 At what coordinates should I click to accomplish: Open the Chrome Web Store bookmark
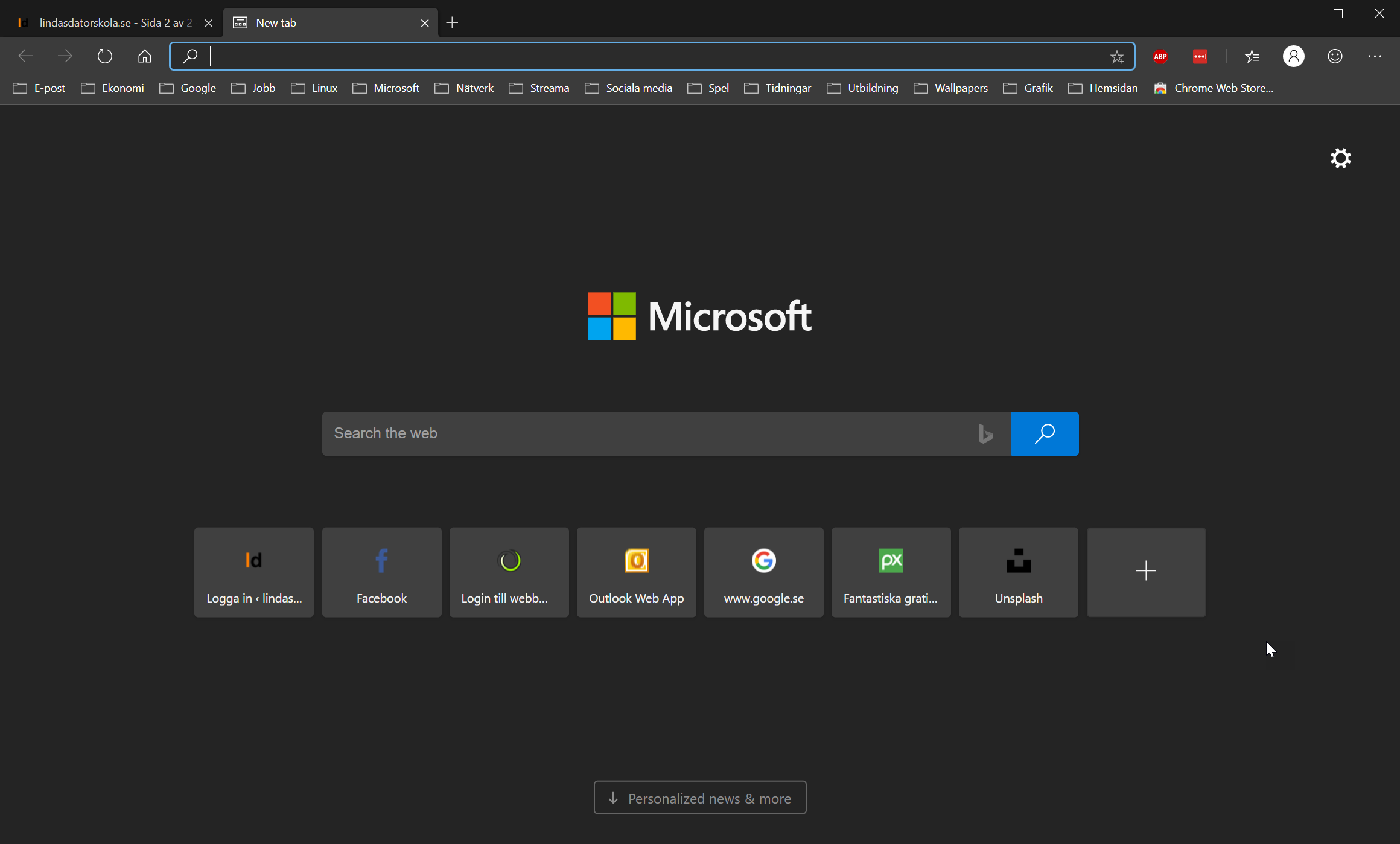[x=1214, y=88]
